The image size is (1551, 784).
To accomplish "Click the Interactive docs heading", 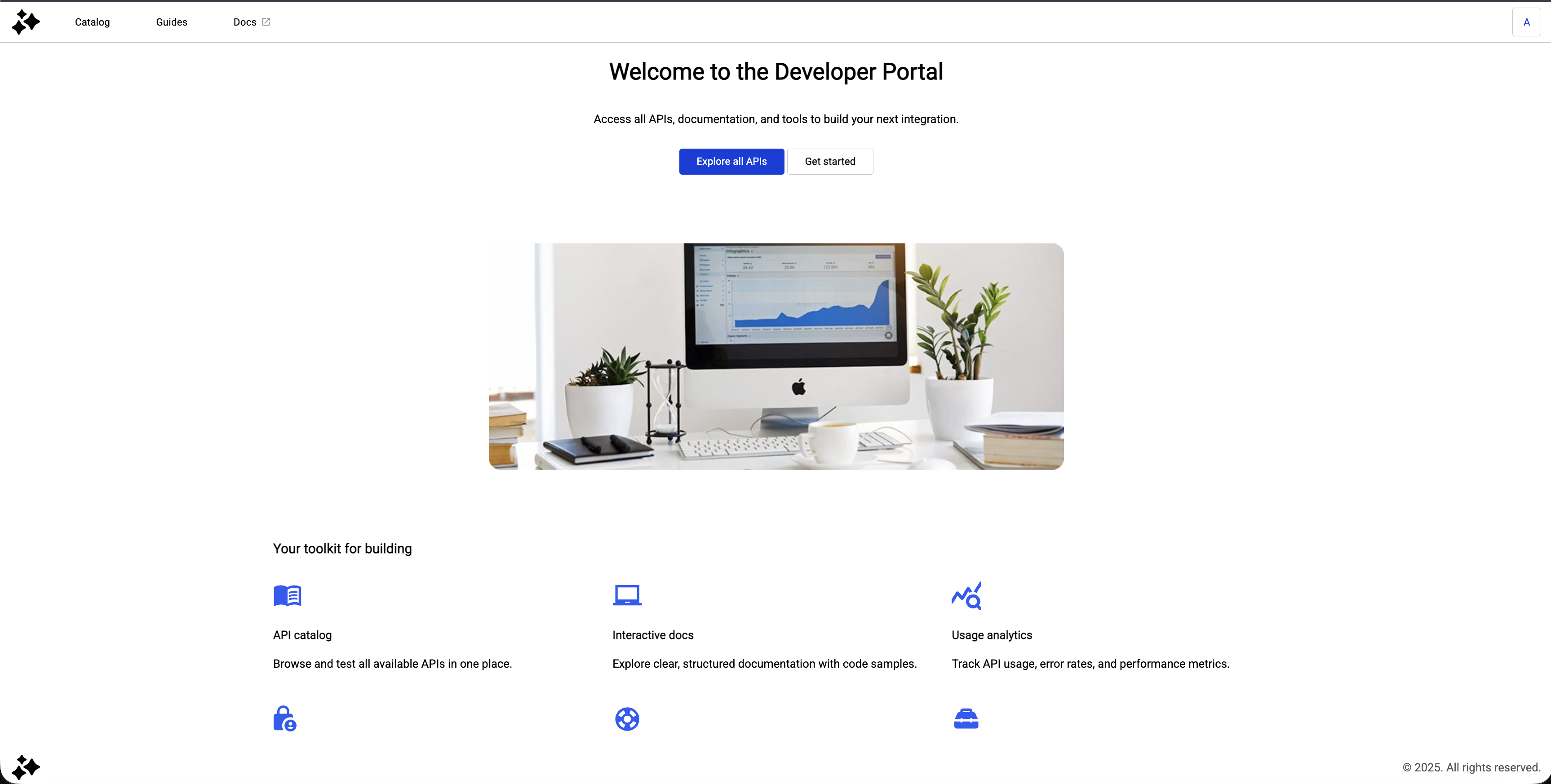I will pos(653,635).
